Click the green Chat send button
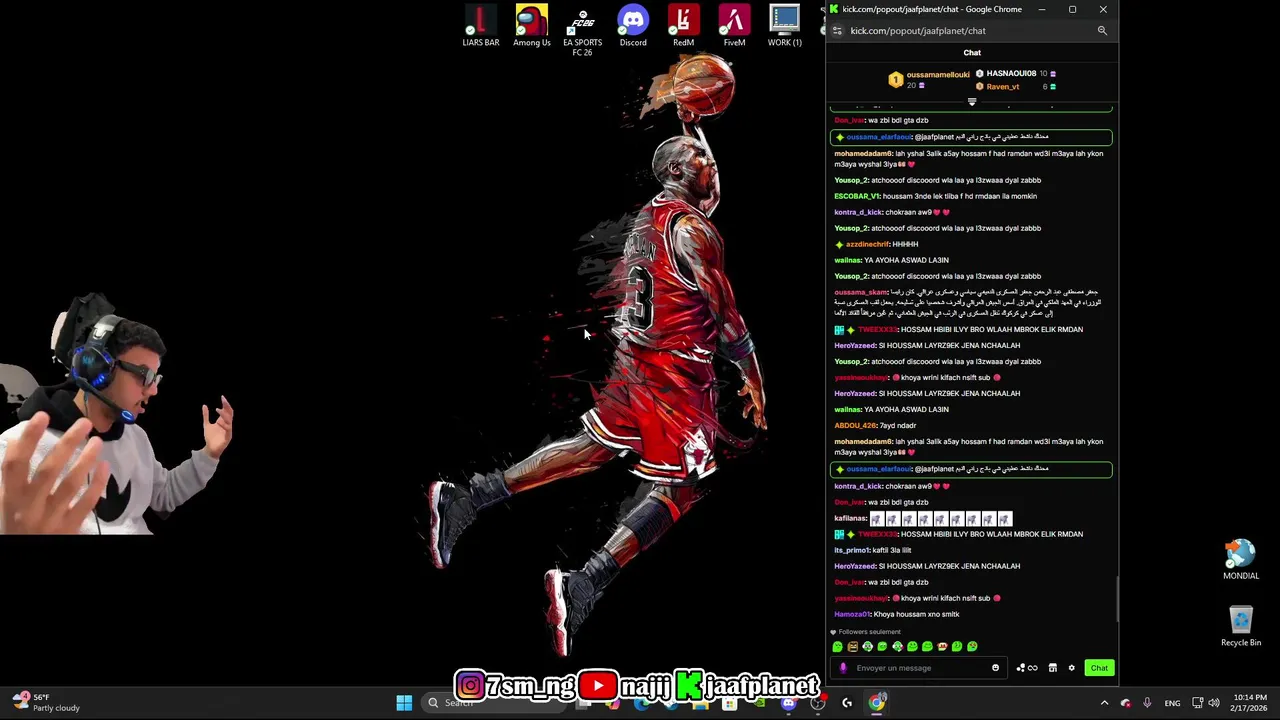This screenshot has height=720, width=1280. pyautogui.click(x=1099, y=668)
